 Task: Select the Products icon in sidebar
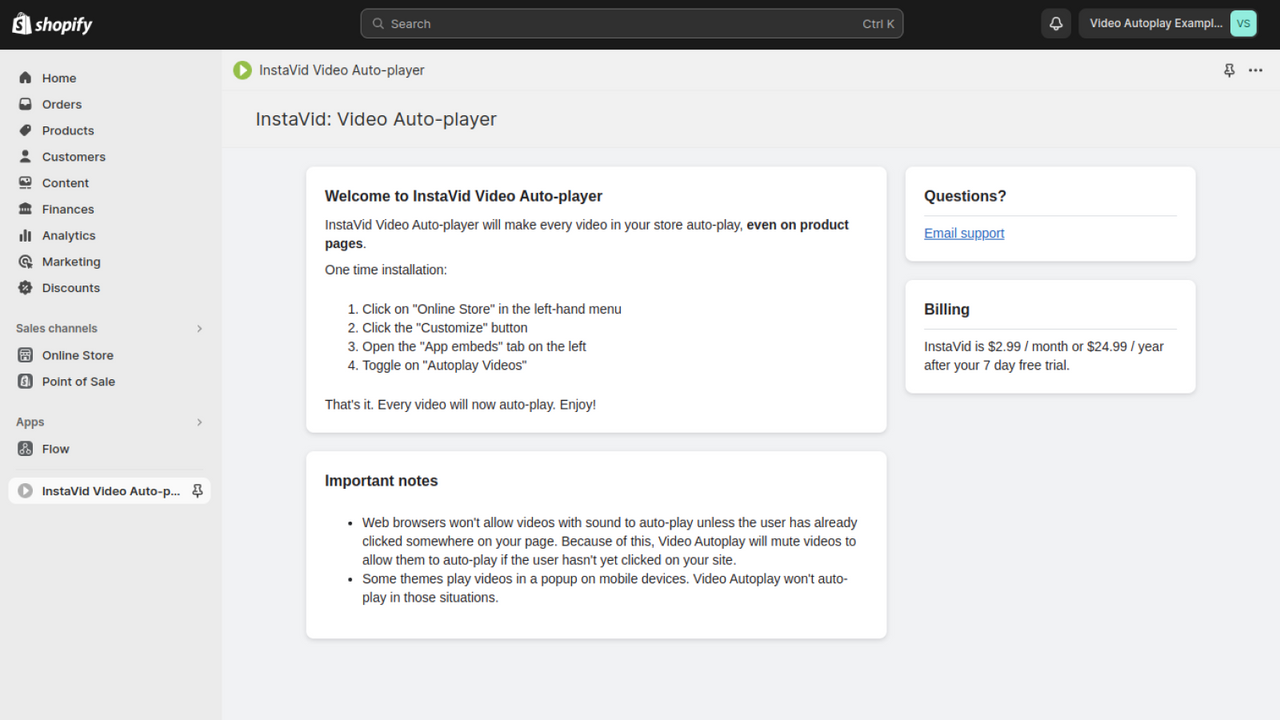24,130
